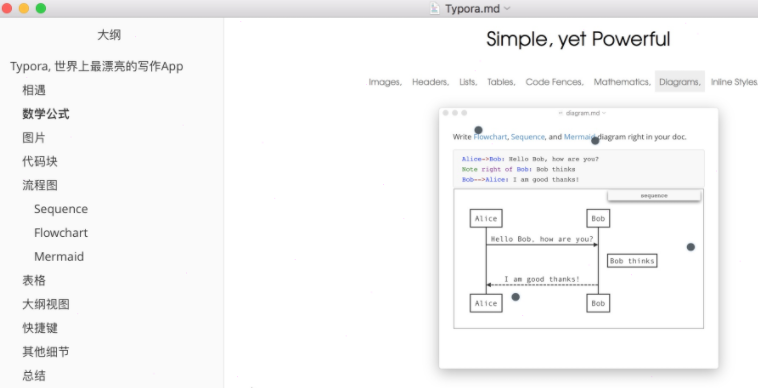Select the Diagrams feature tab
The width and height of the screenshot is (758, 388).
click(x=679, y=82)
